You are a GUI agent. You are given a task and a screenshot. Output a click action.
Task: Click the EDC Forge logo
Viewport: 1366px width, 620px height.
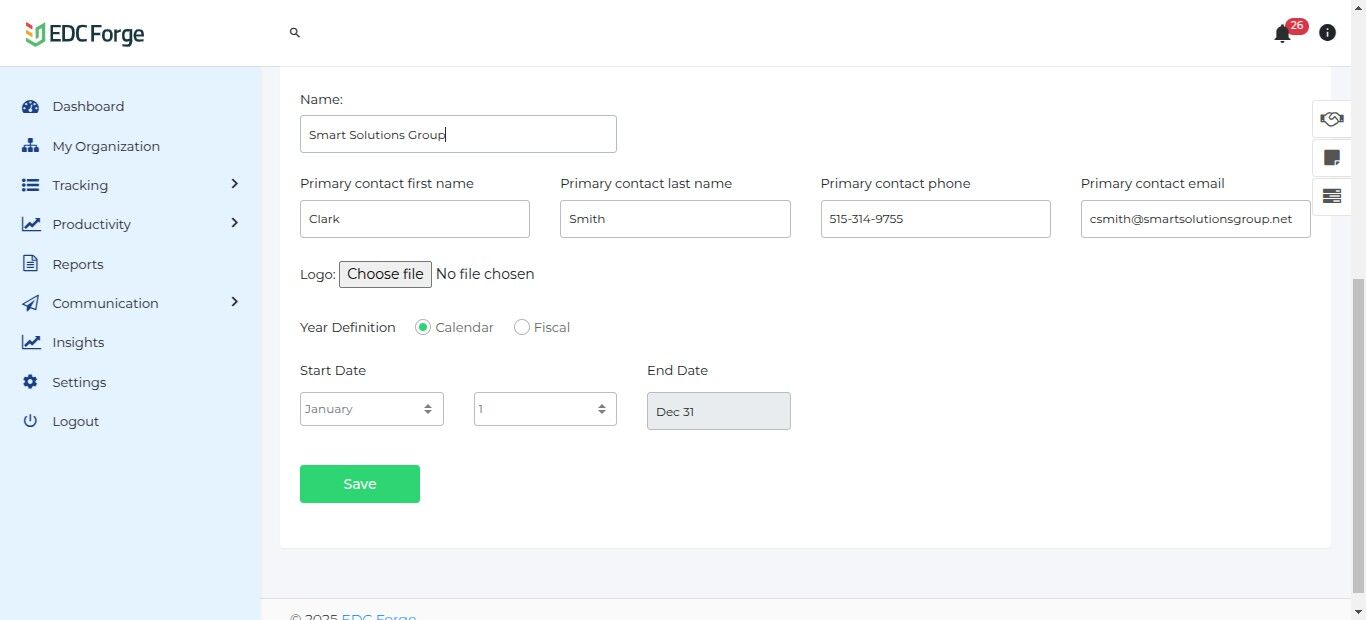coord(85,34)
